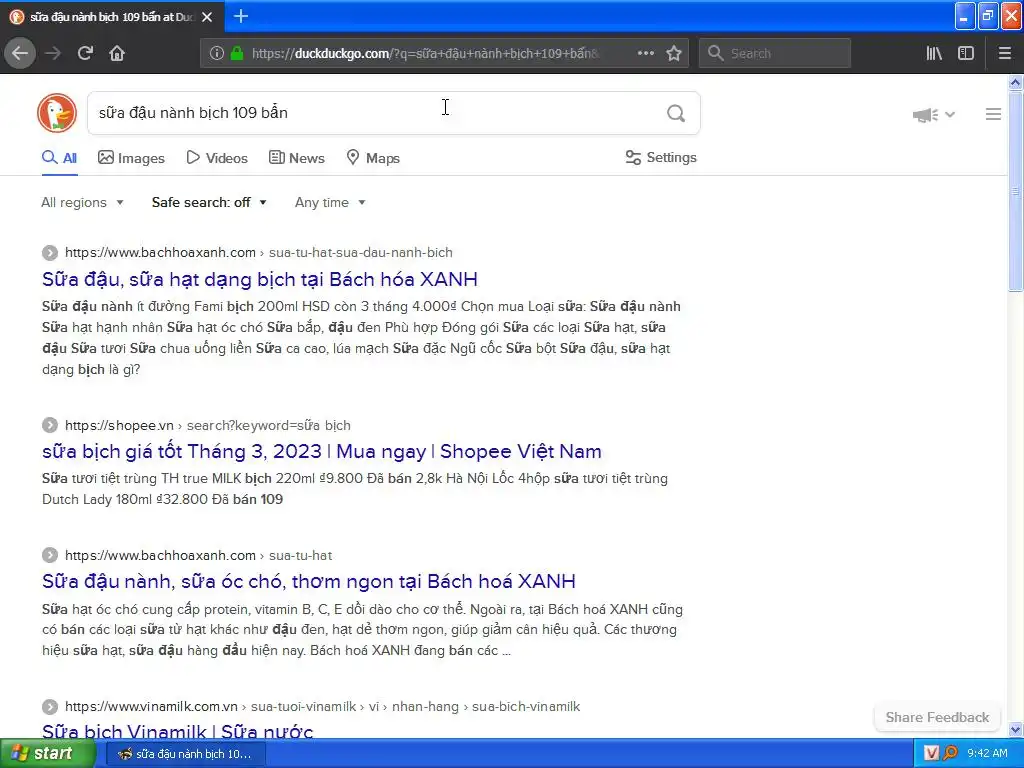
Task: Switch to the News tab
Action: tap(296, 158)
